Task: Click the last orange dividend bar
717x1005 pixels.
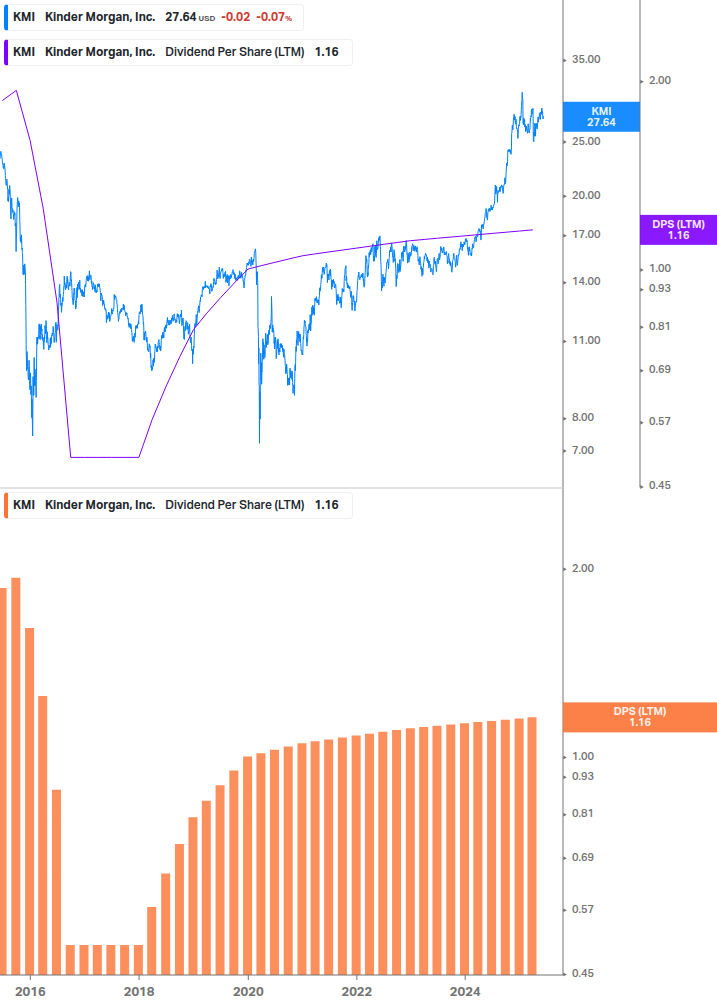Action: pyautogui.click(x=532, y=846)
